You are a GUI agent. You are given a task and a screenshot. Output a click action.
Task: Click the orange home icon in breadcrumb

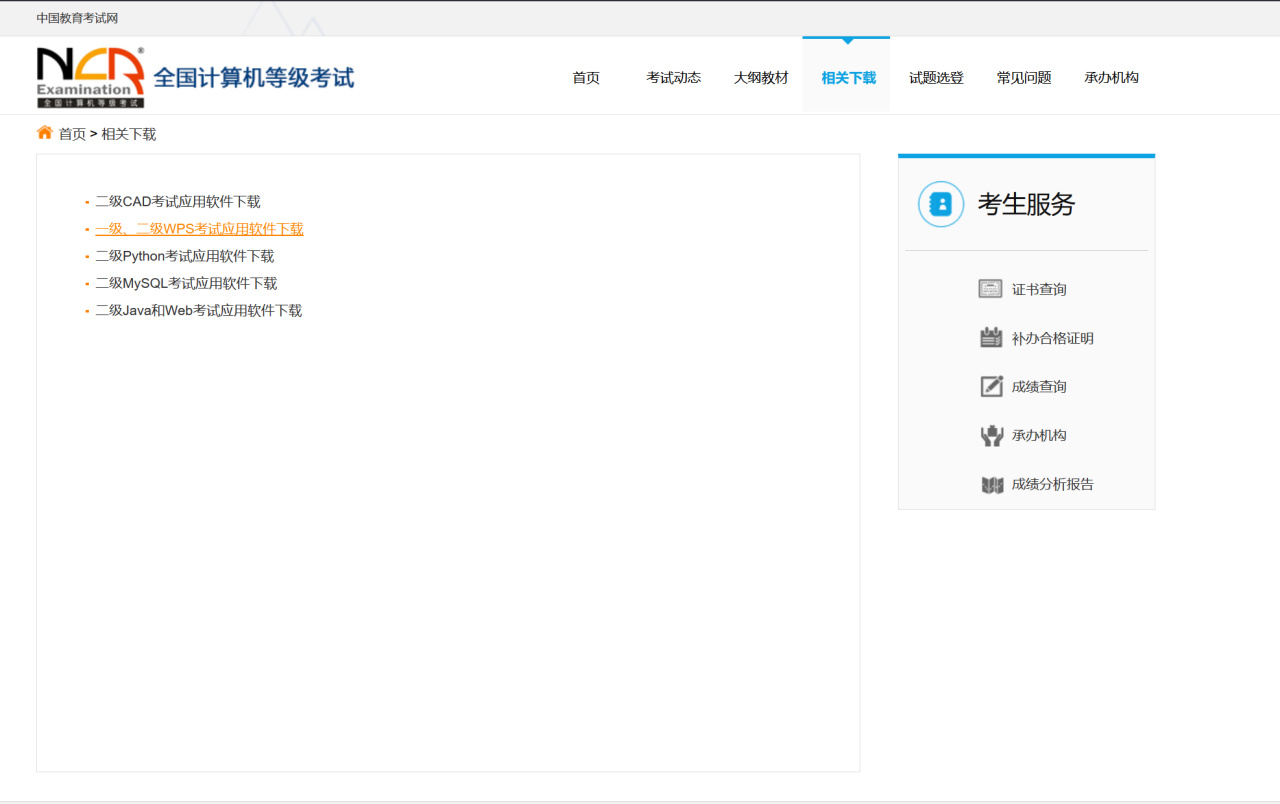45,133
